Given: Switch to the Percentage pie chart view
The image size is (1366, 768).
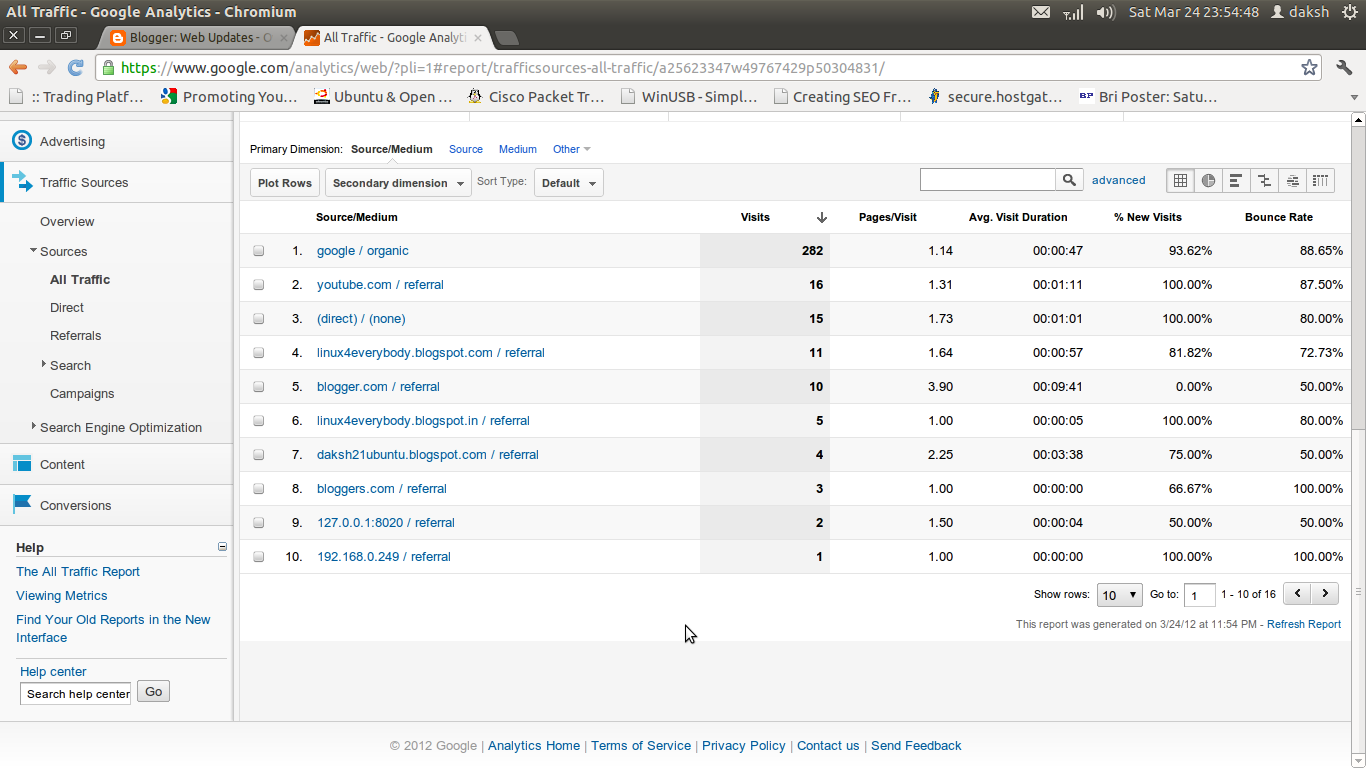Looking at the screenshot, I should [1208, 180].
